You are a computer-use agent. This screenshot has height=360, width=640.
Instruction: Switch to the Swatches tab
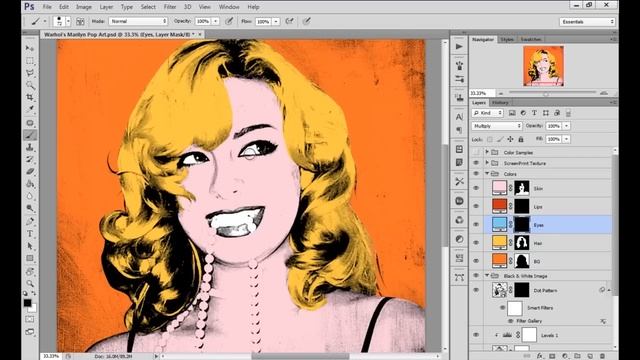(x=531, y=40)
